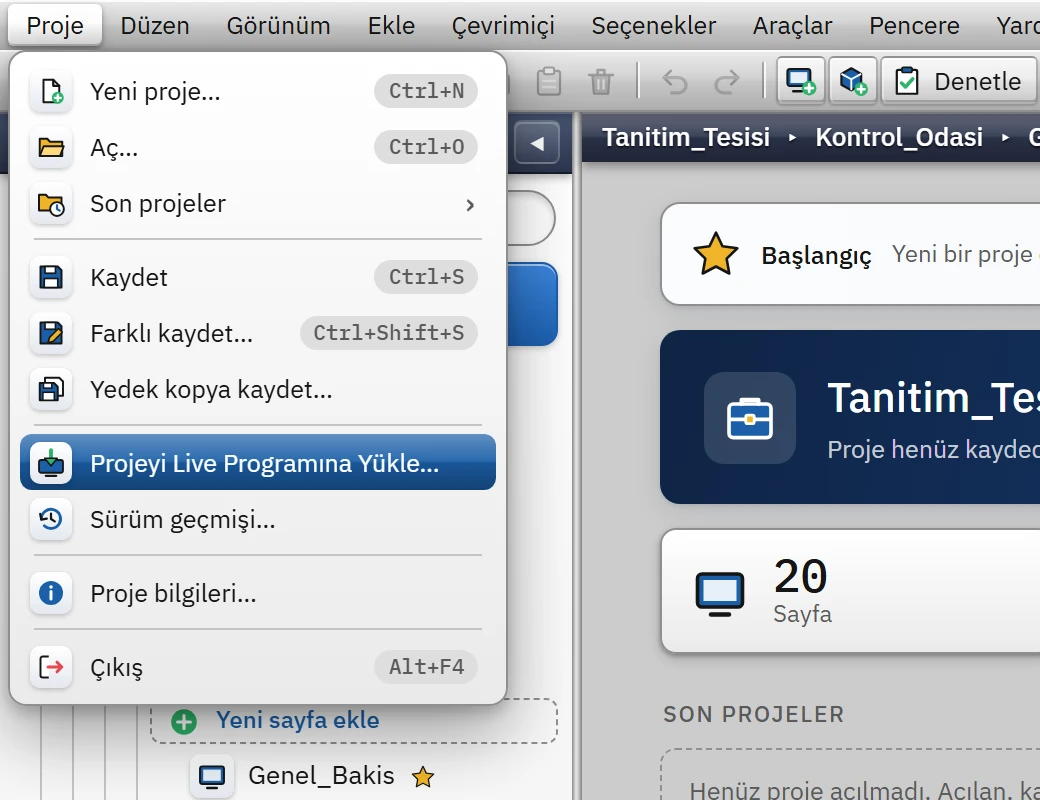This screenshot has height=800, width=1040.
Task: Open the Çevrimiçi menu
Action: click(503, 26)
